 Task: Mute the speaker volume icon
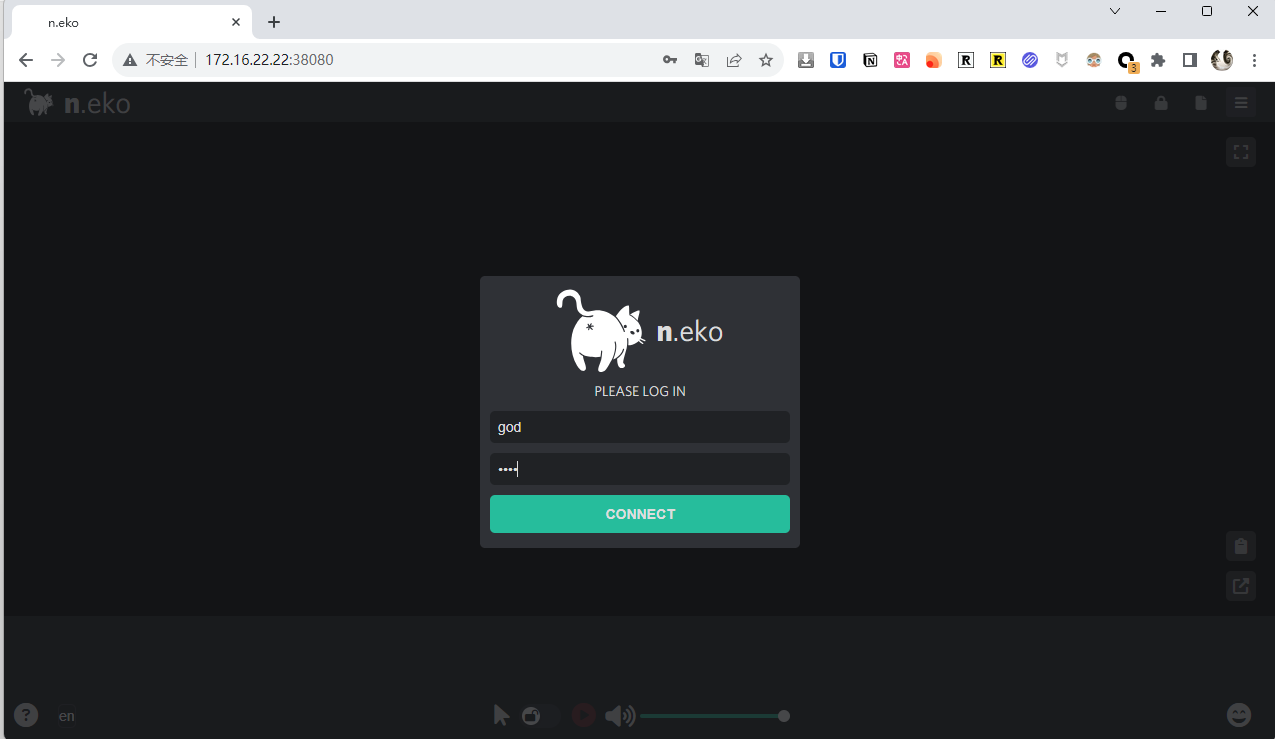tap(619, 715)
